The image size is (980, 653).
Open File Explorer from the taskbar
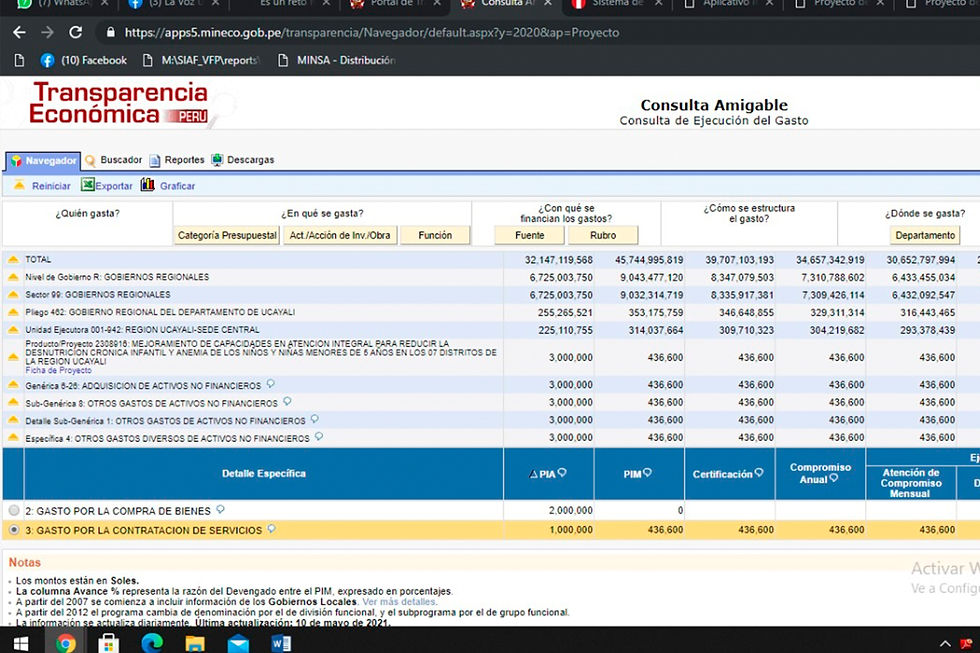point(194,643)
